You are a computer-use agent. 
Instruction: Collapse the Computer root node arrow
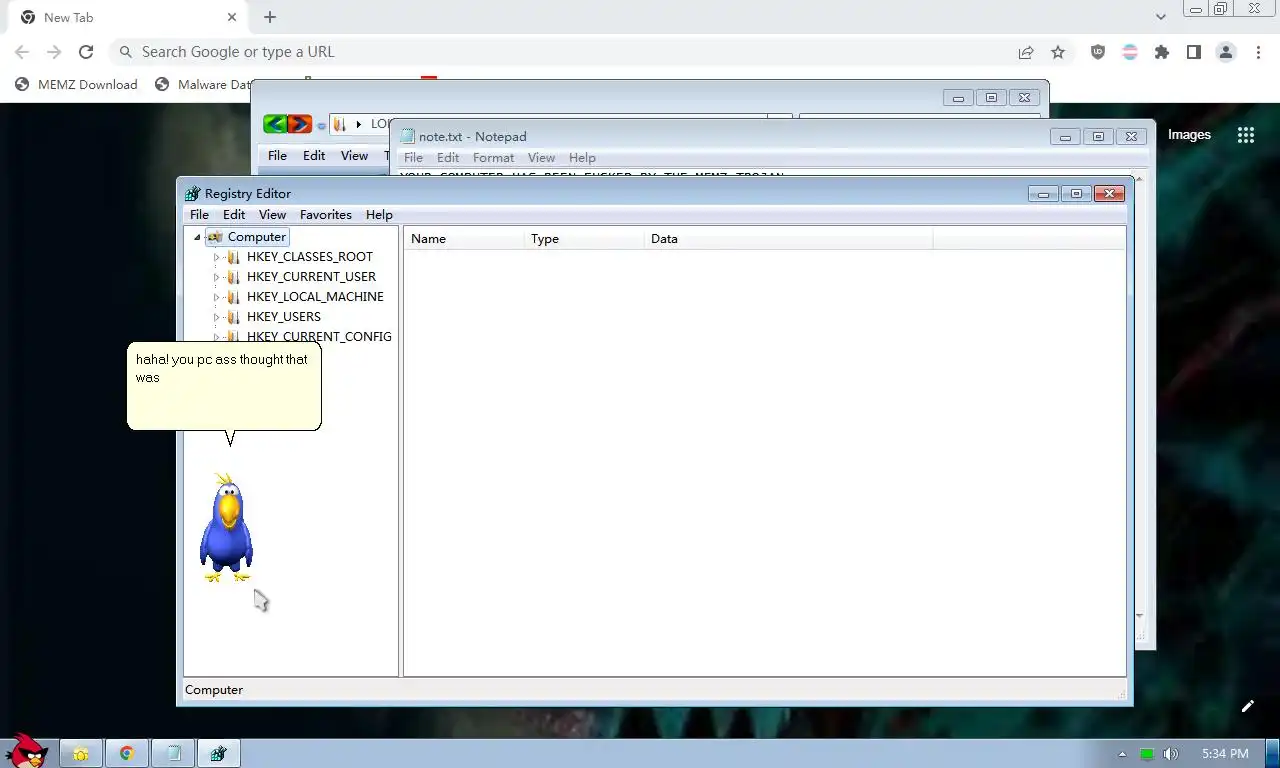coord(197,237)
